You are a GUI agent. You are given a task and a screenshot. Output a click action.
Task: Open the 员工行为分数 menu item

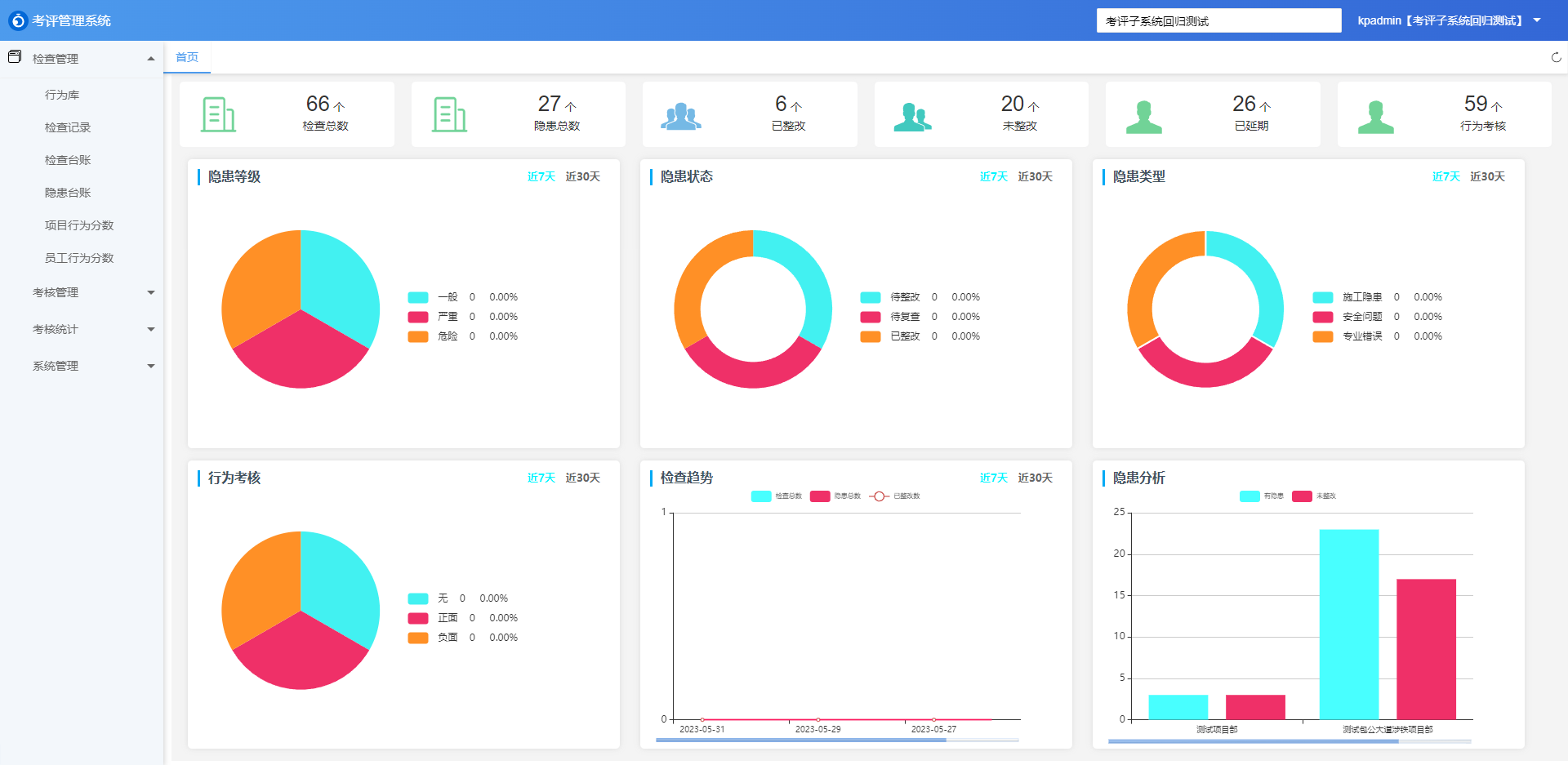click(79, 258)
